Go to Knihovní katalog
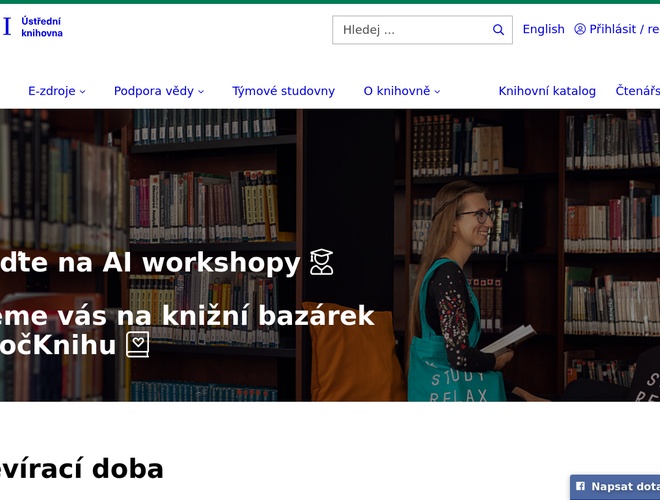The height and width of the screenshot is (500, 660). click(547, 91)
